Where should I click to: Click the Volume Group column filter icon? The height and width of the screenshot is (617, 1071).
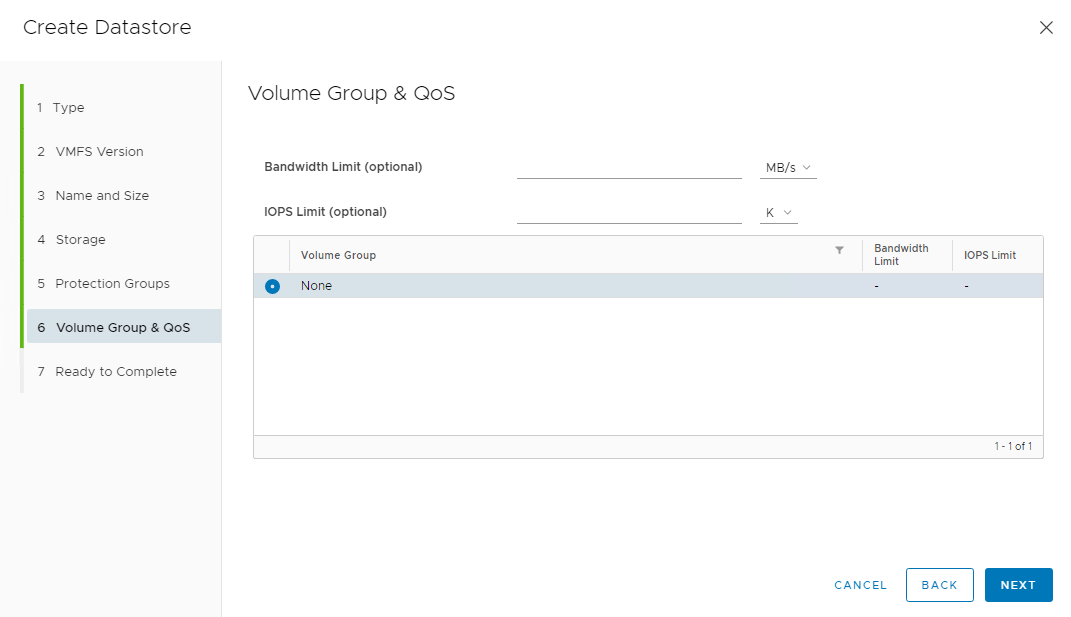point(839,250)
